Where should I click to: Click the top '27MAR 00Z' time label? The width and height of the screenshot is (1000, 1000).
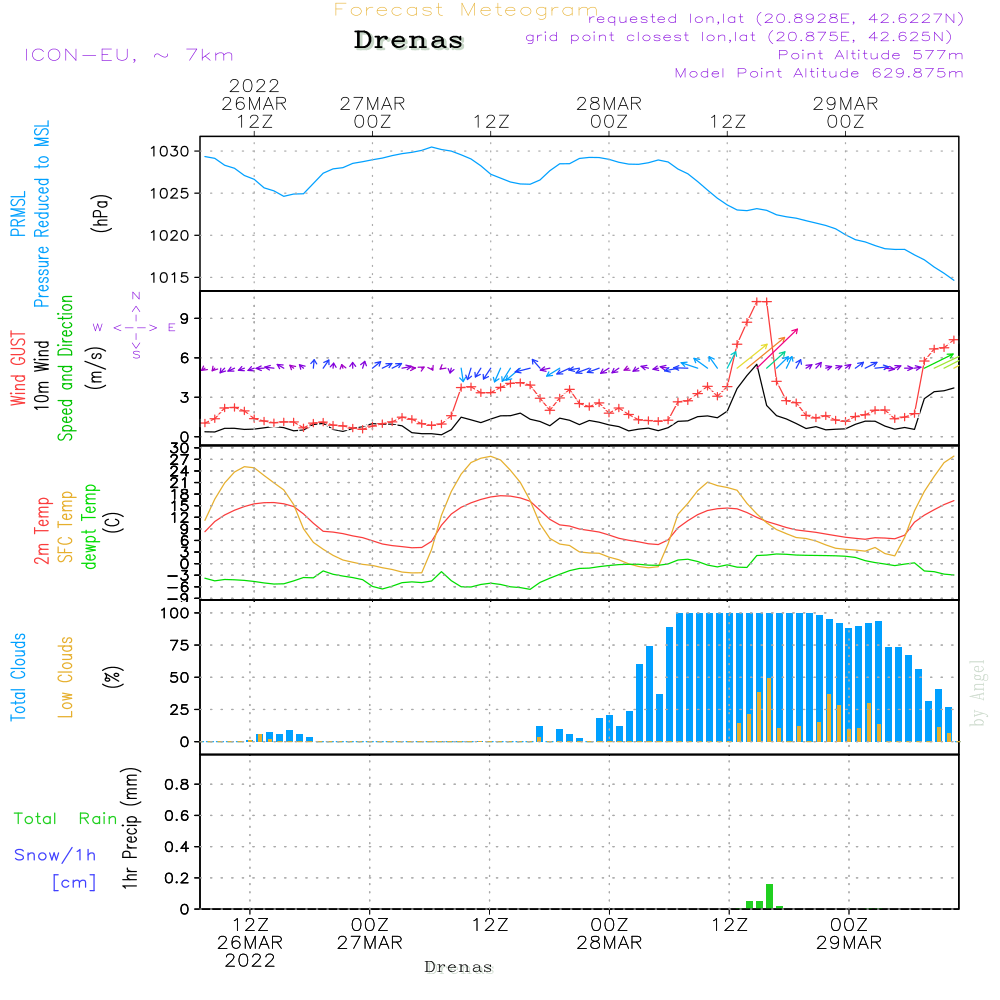(x=372, y=112)
